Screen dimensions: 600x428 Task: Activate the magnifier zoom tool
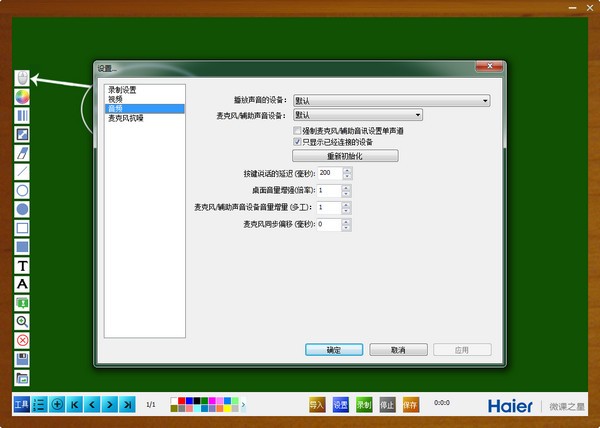22,322
